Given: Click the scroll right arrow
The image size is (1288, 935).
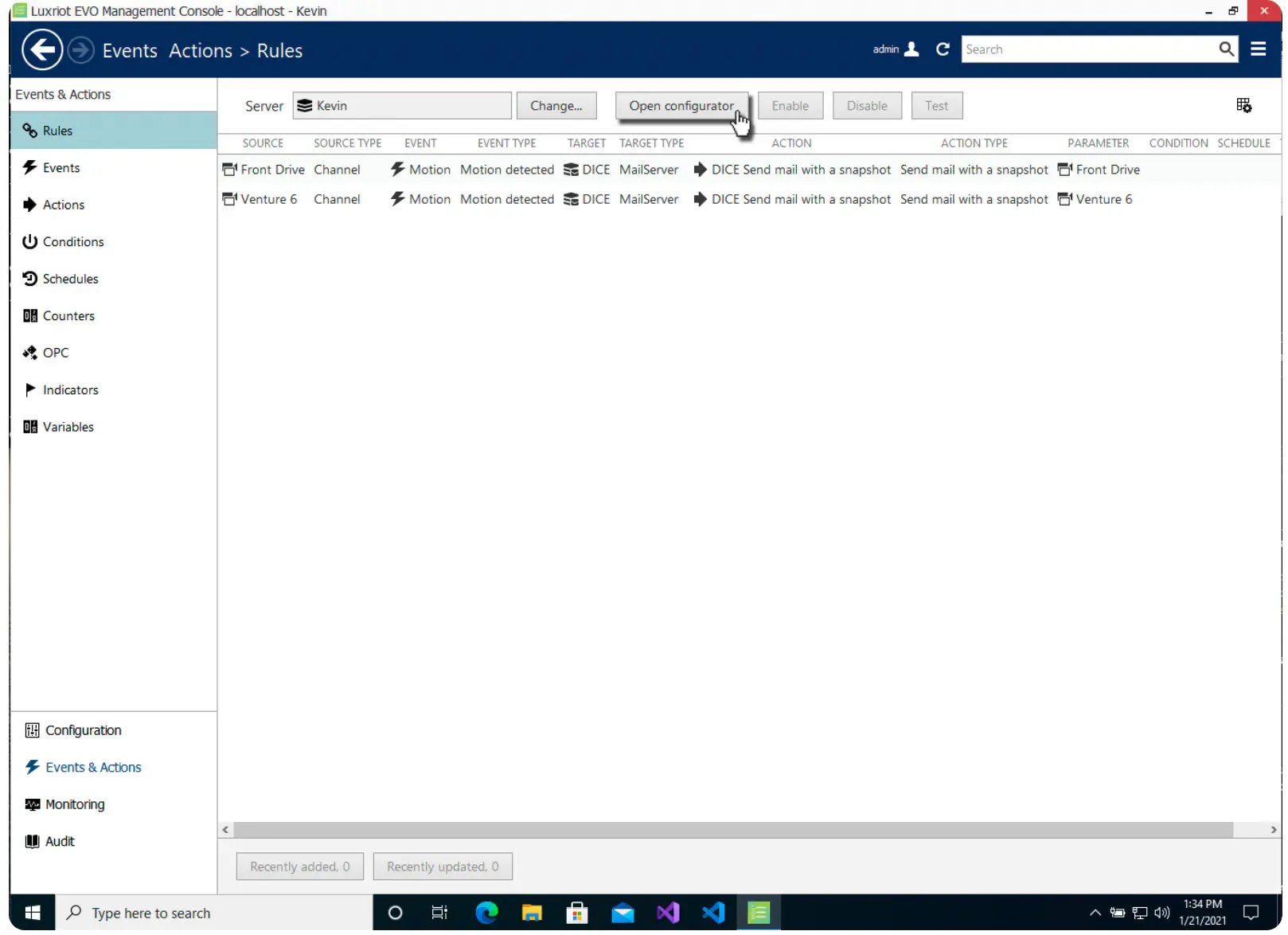Looking at the screenshot, I should coord(1273,830).
